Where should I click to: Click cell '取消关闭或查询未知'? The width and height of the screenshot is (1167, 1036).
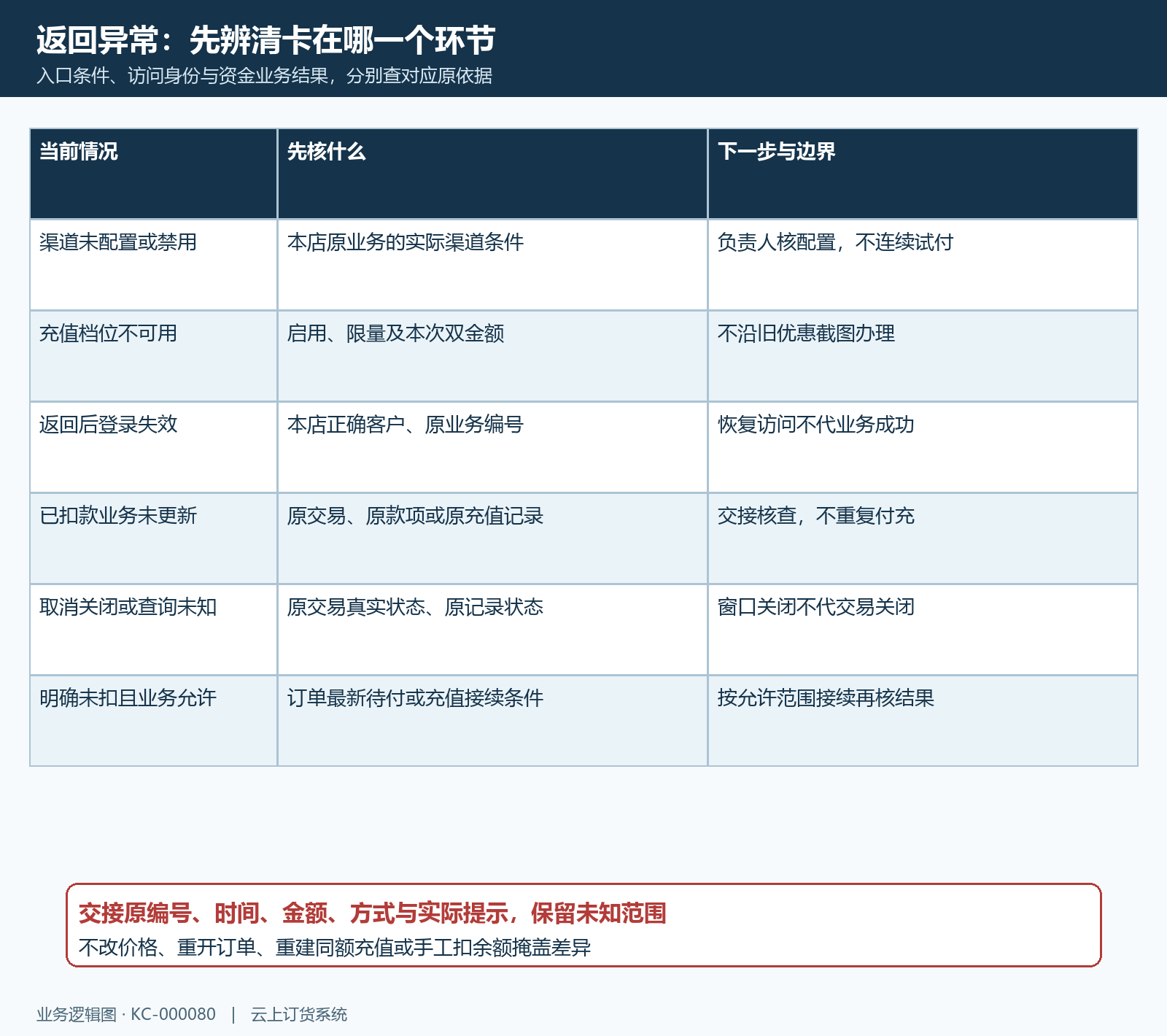[x=154, y=630]
